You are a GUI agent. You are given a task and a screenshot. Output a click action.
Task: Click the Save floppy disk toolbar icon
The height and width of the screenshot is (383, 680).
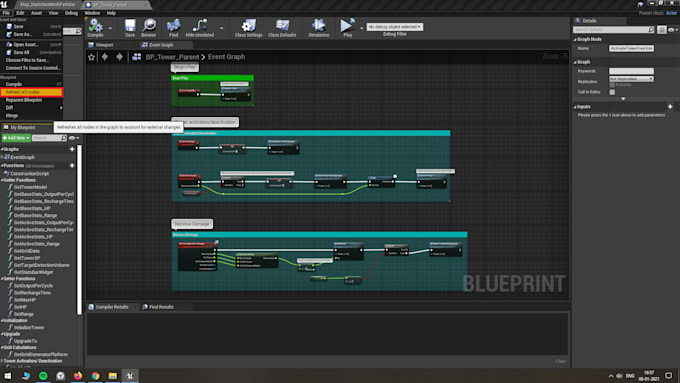(x=130, y=27)
